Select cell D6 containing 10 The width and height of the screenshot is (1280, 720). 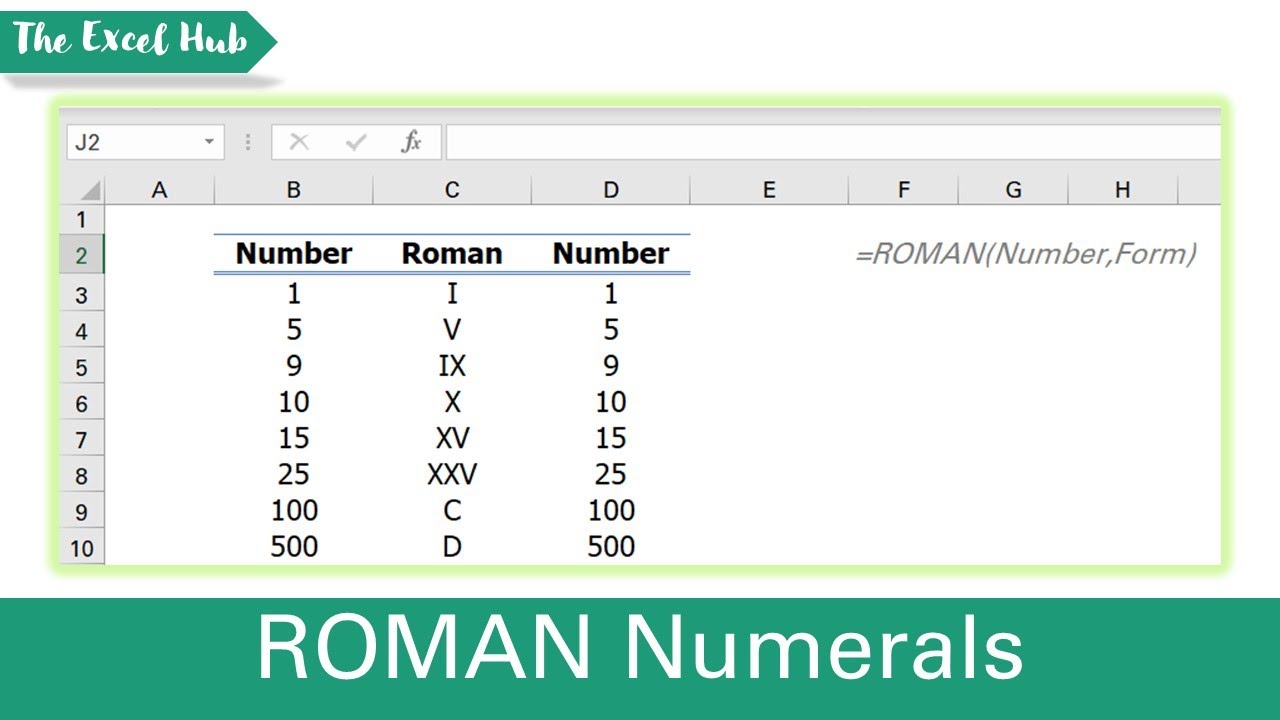coord(611,402)
